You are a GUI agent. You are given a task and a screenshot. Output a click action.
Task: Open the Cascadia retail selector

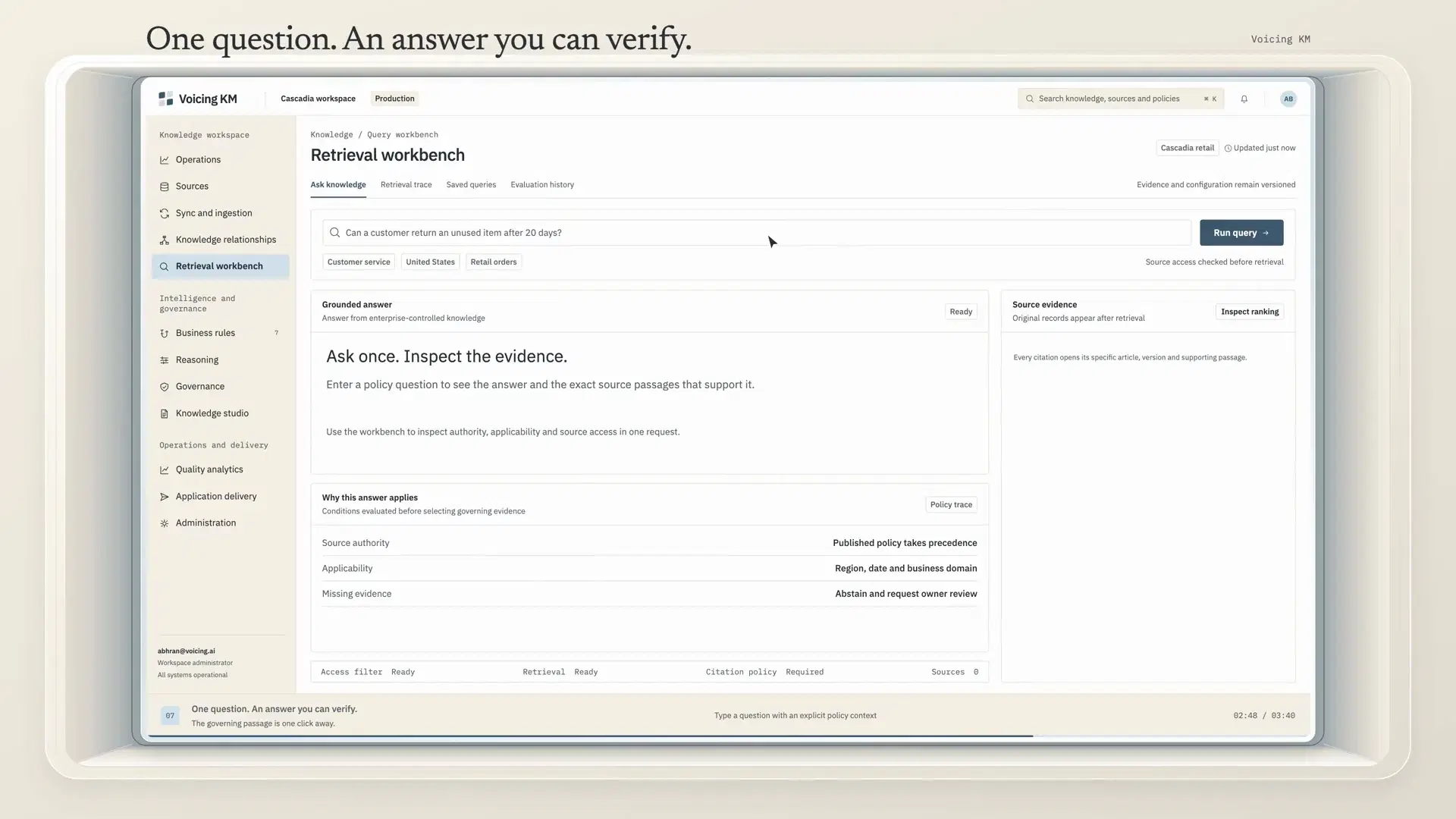[1187, 148]
